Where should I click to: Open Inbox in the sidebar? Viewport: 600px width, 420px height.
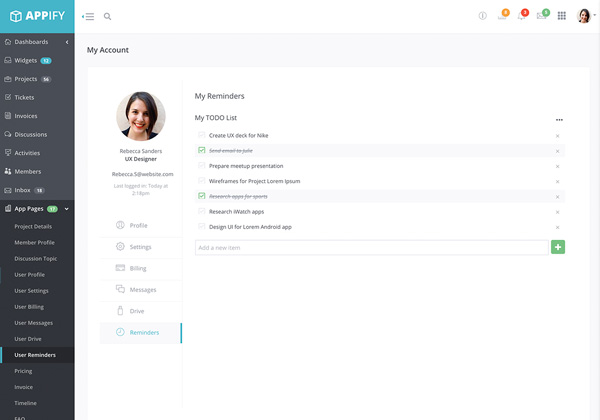tap(37, 190)
